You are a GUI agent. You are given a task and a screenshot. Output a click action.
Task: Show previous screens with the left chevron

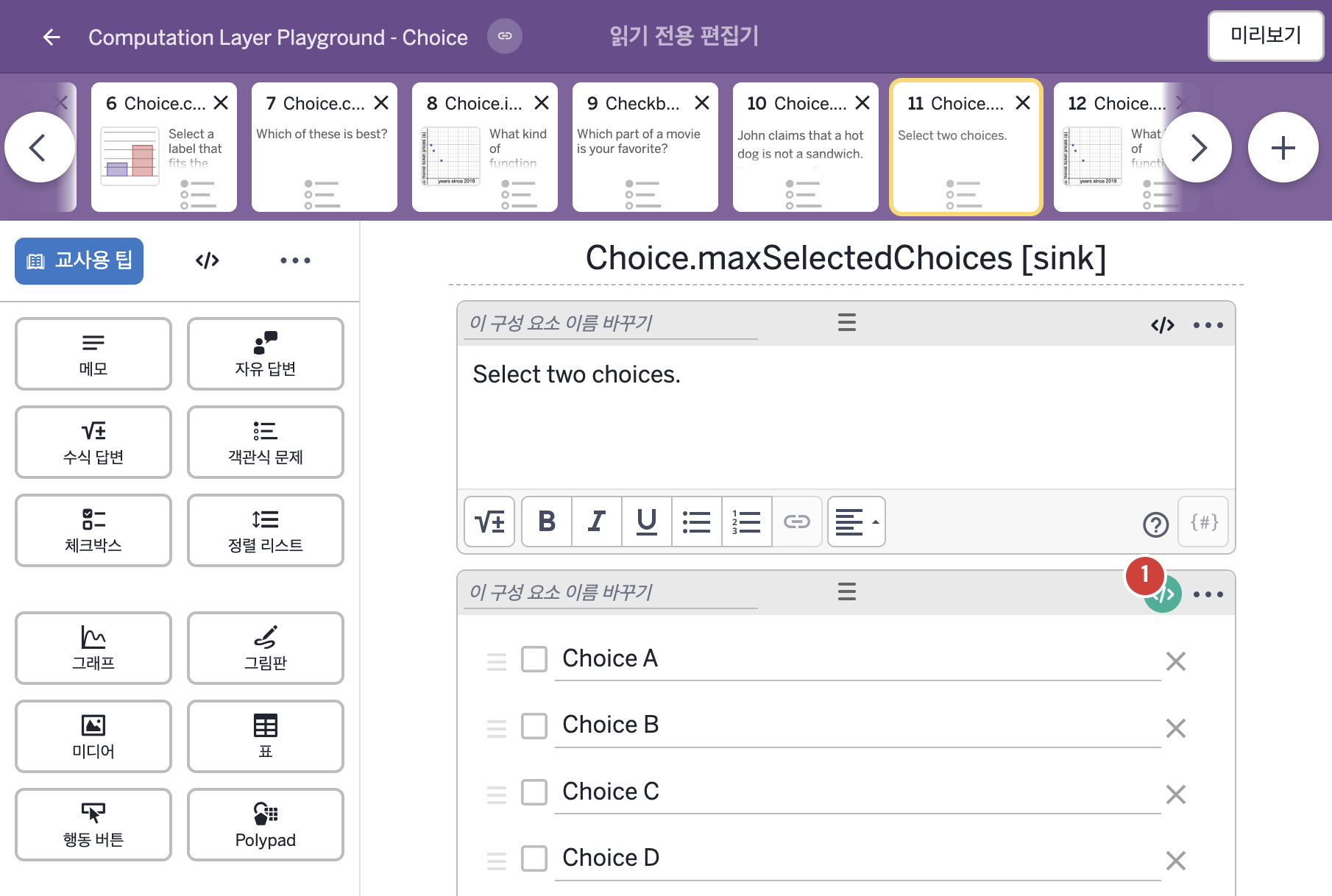pyautogui.click(x=39, y=148)
